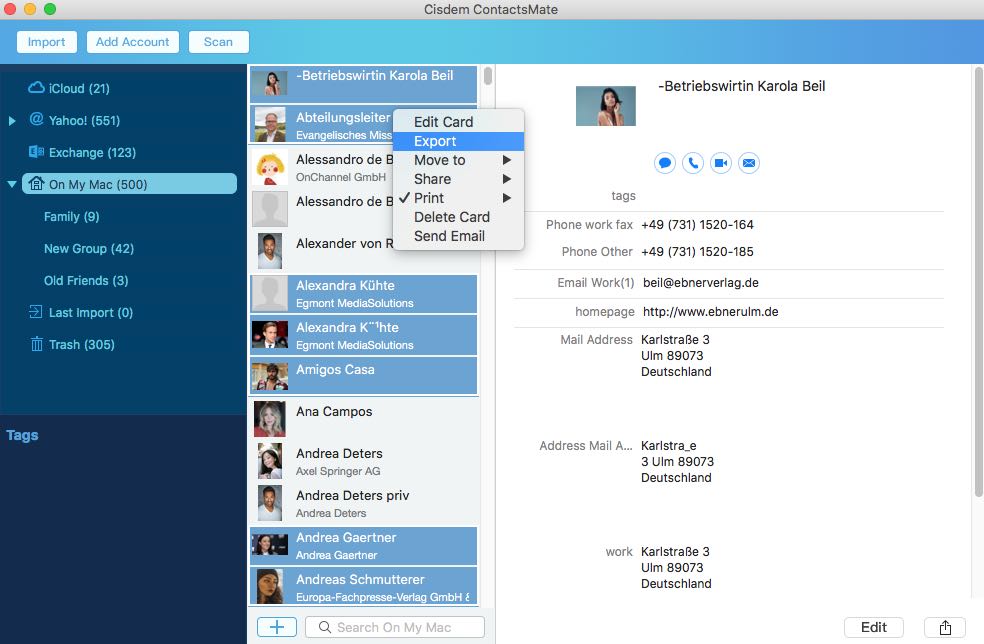The width and height of the screenshot is (984, 644).
Task: Click the Tags heading in sidebar
Action: pos(22,435)
